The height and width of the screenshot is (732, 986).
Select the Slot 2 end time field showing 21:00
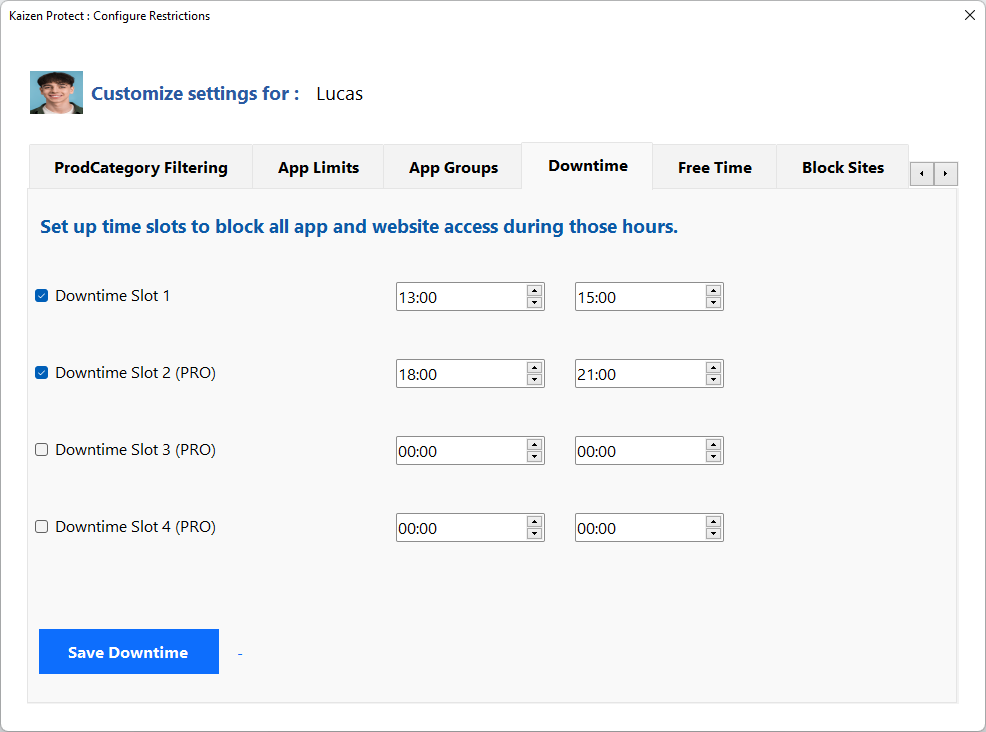click(639, 374)
